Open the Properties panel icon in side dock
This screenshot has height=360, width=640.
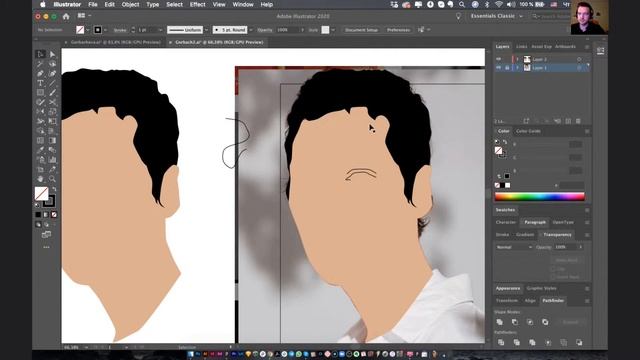click(x=600, y=51)
